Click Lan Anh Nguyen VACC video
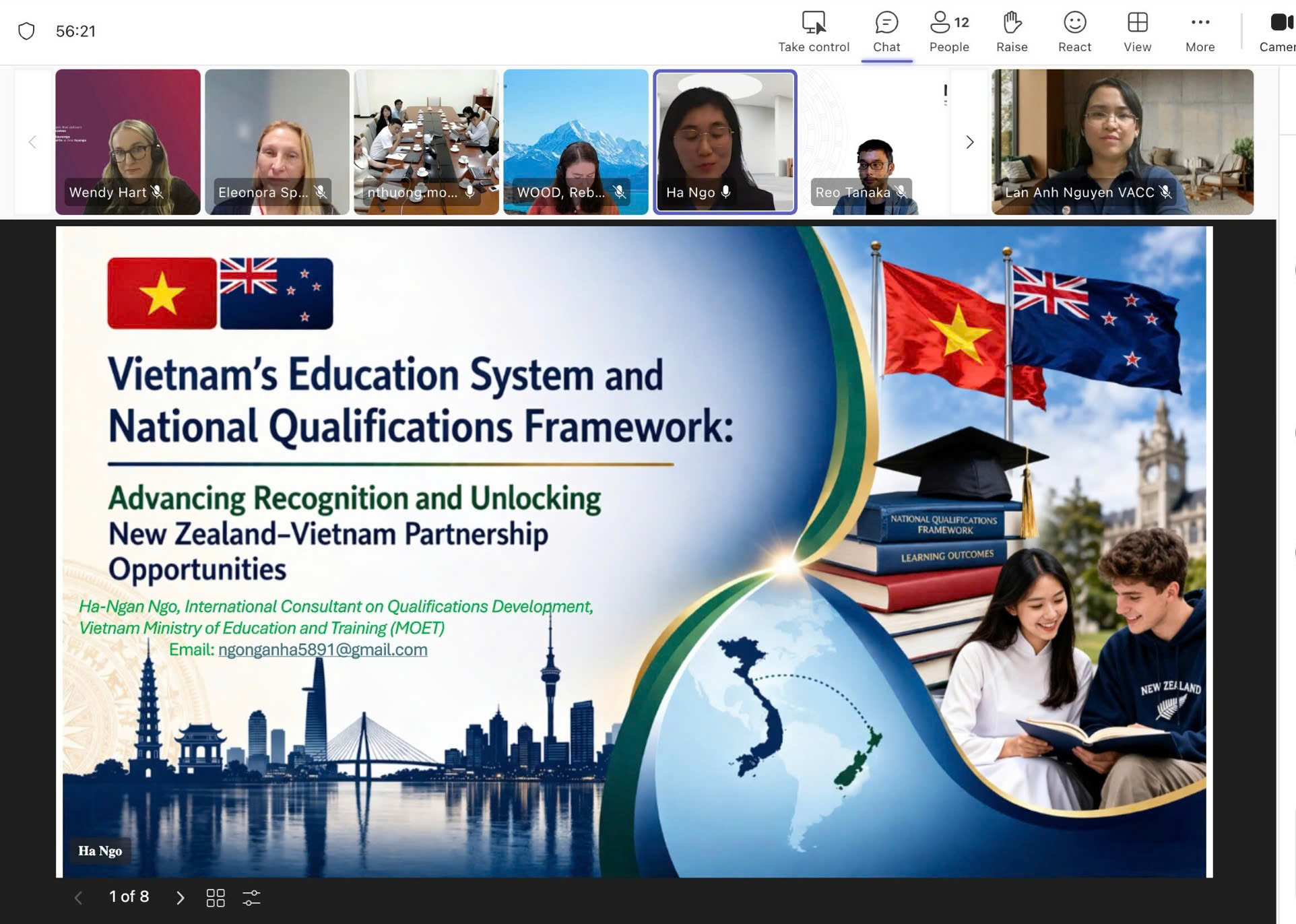Screen dimensions: 1296x924 1122,141
